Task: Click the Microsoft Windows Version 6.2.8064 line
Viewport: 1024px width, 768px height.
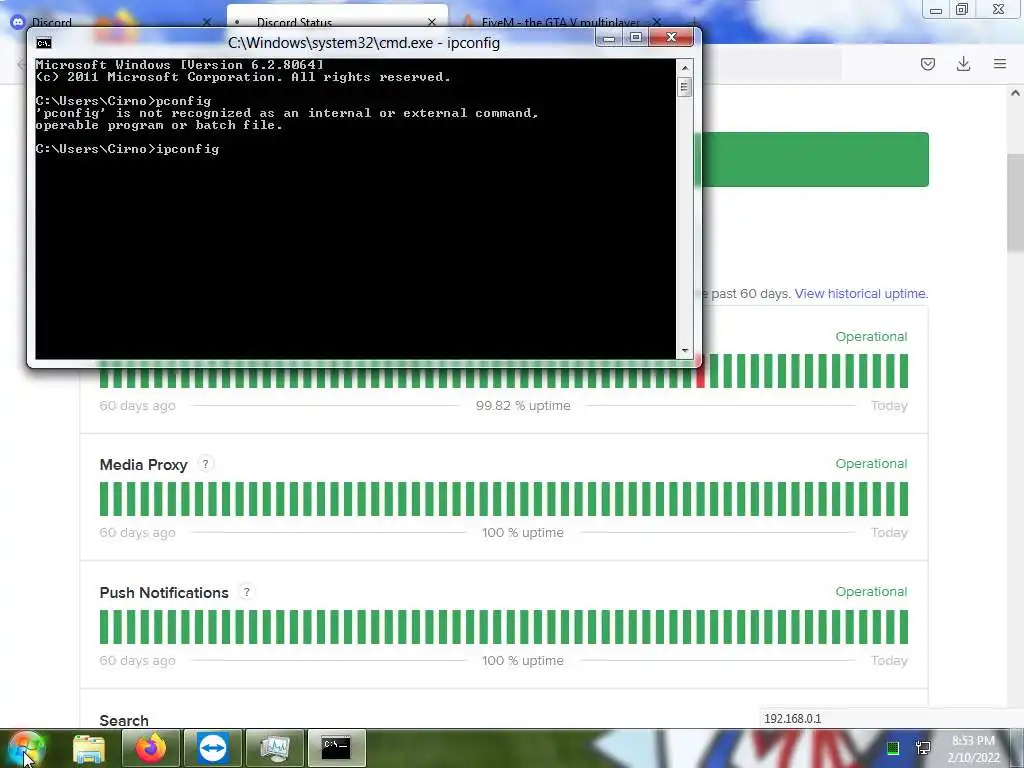Action: click(x=180, y=65)
